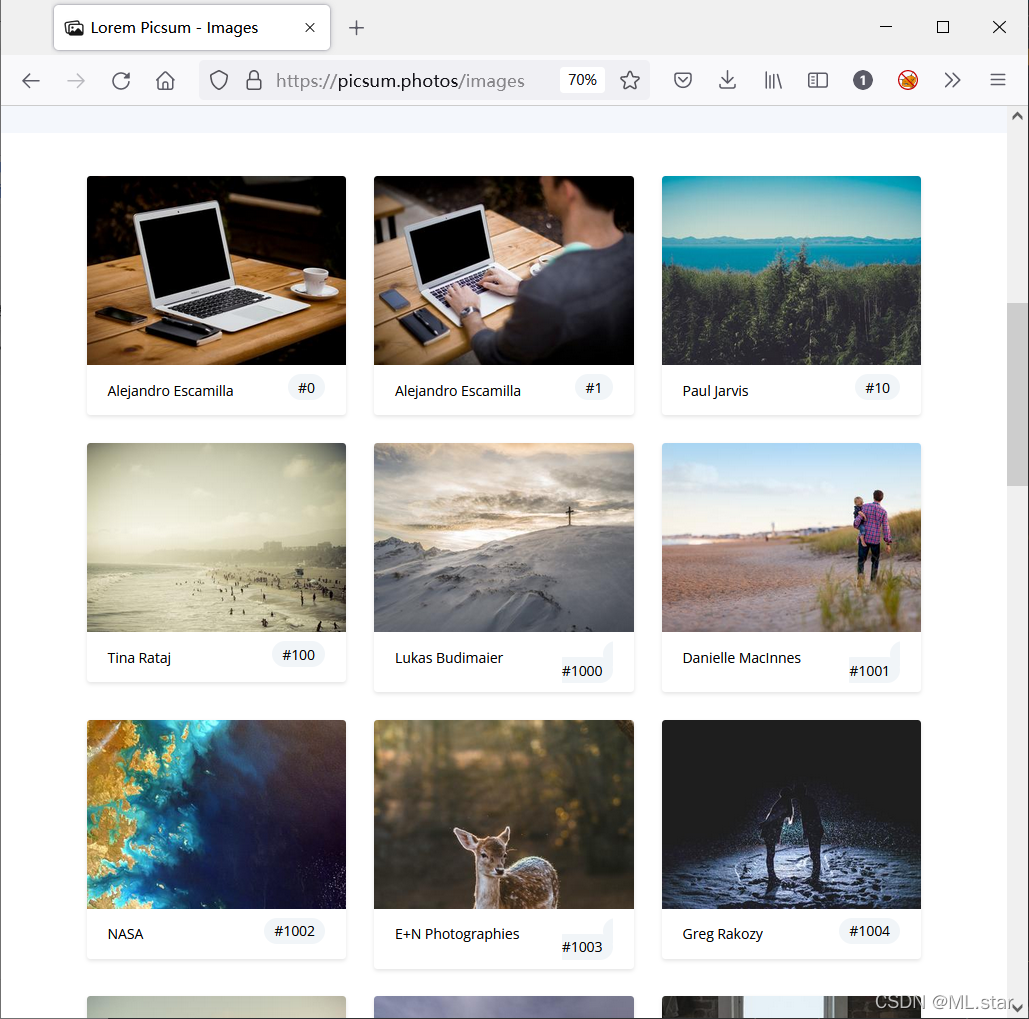The image size is (1029, 1019).
Task: Save page to Pocket
Action: (x=683, y=81)
